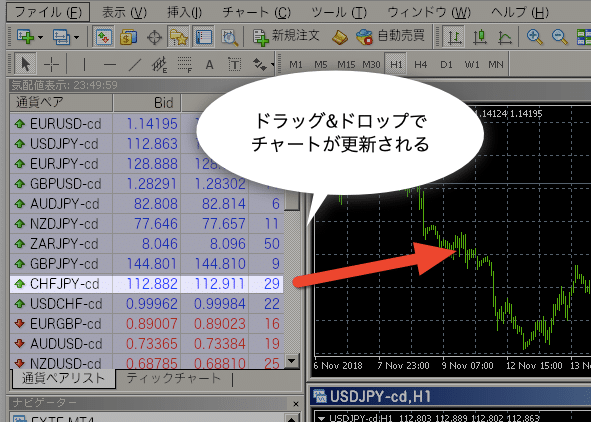
Task: Toggle auto trading (自動売買)
Action: tap(390, 37)
